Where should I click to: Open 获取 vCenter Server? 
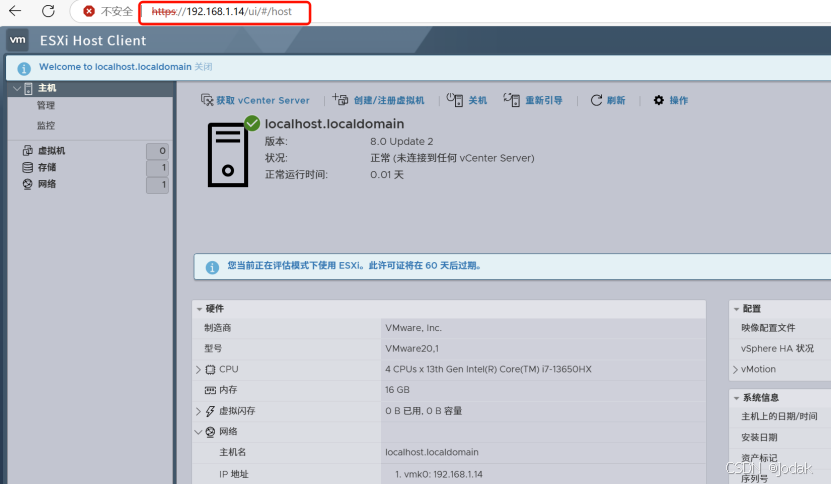click(255, 100)
